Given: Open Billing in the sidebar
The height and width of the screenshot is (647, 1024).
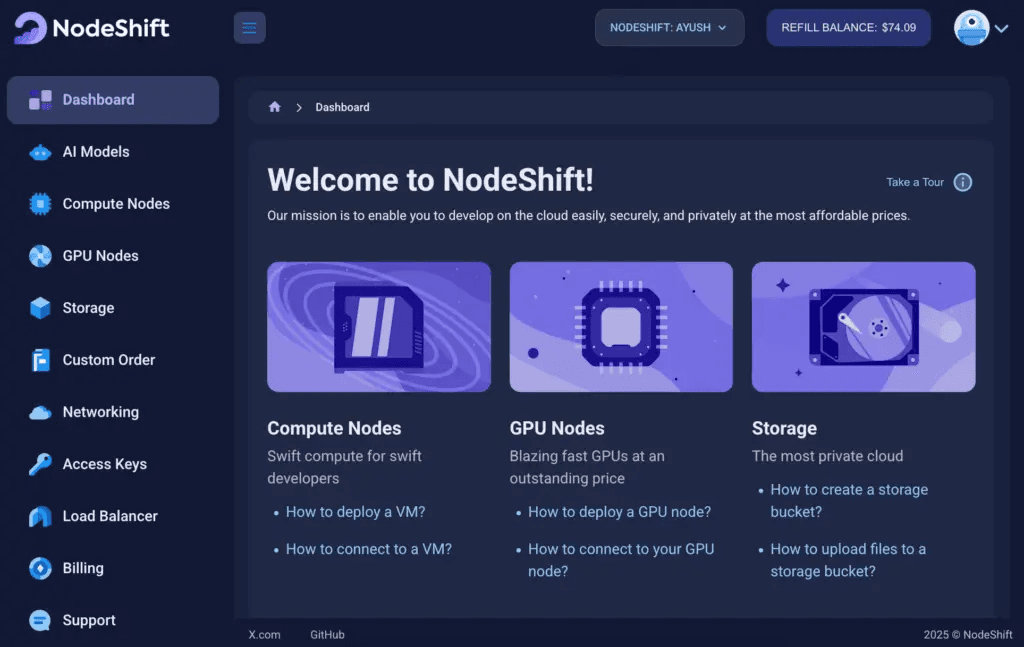Looking at the screenshot, I should coord(83,569).
